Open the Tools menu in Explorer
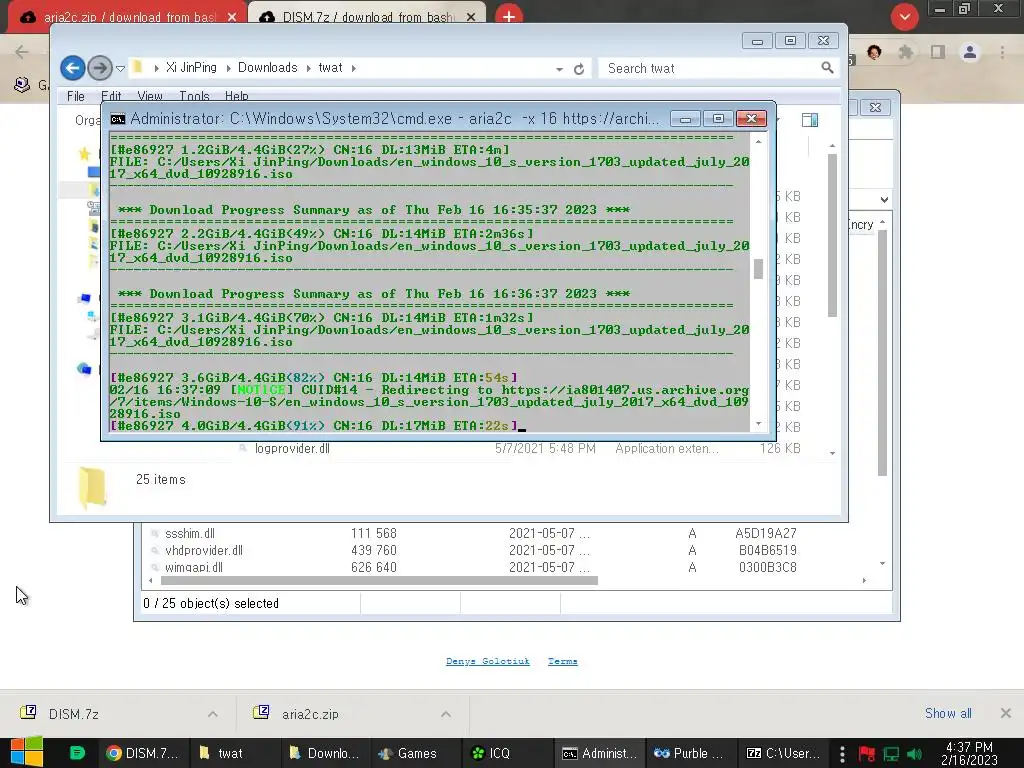1024x768 pixels. click(x=194, y=96)
